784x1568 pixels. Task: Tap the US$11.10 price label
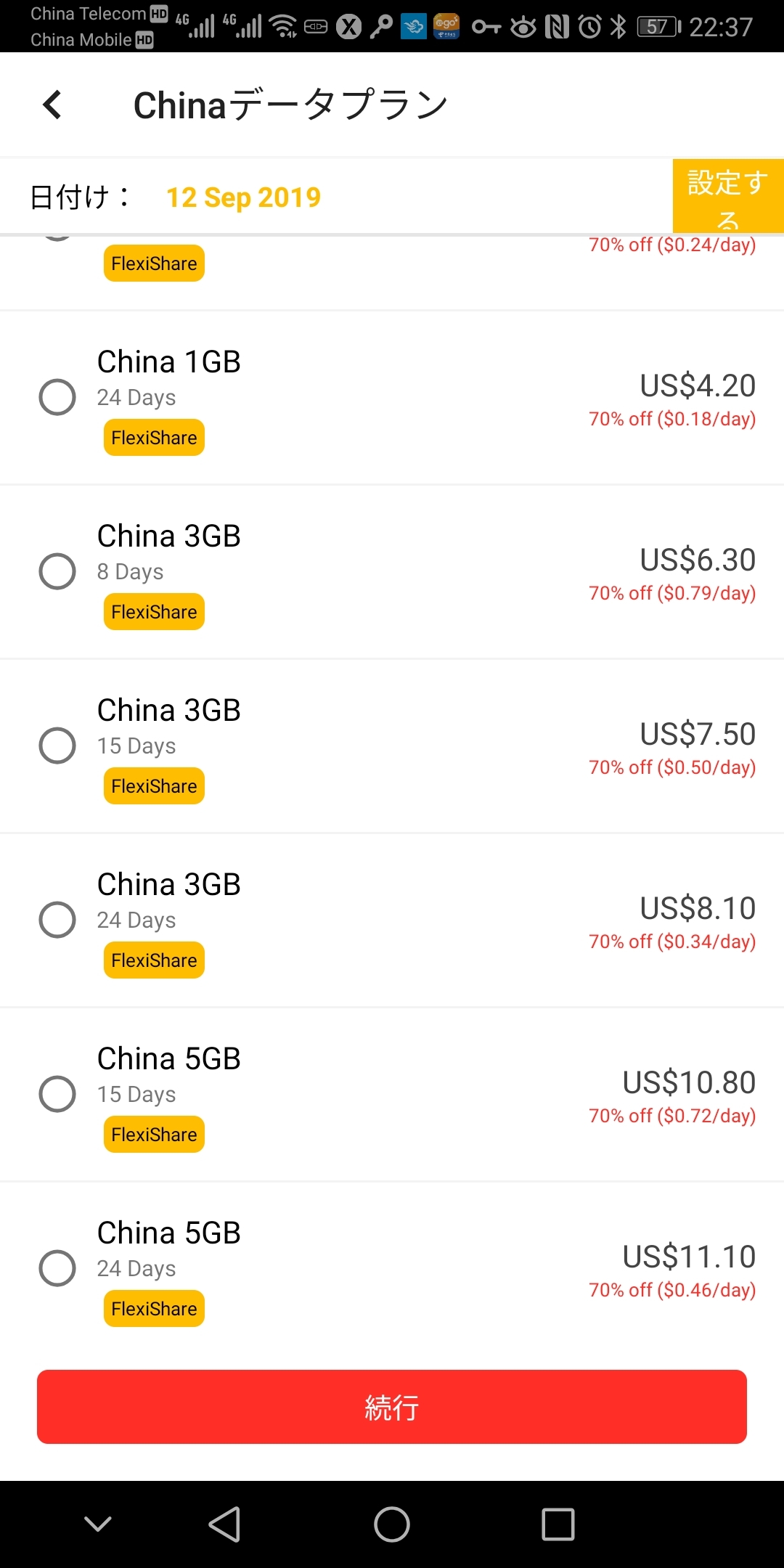[x=689, y=1257]
